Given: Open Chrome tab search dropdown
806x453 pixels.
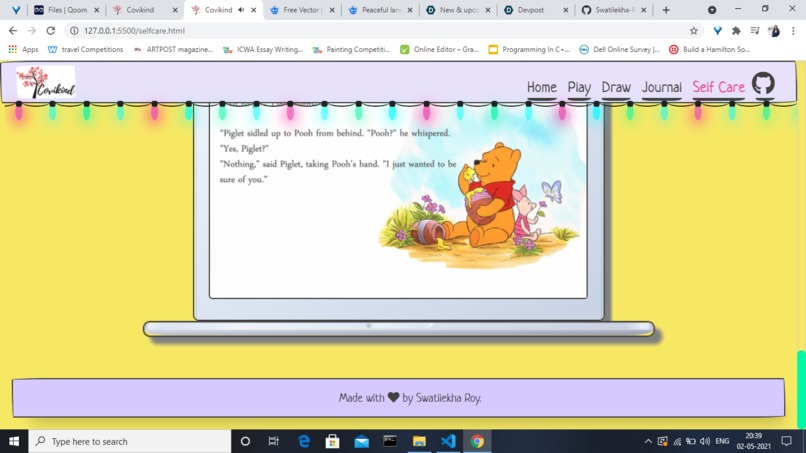Looking at the screenshot, I should click(712, 10).
